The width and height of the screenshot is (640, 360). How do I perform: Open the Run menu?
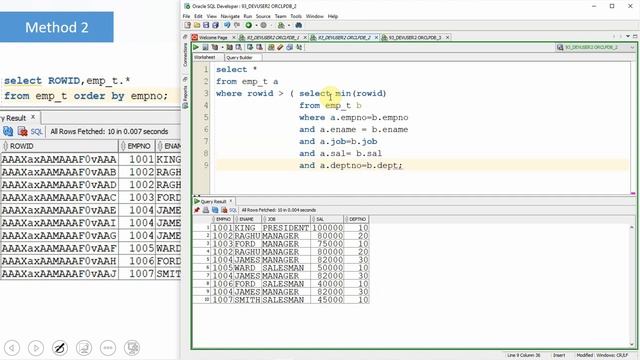[248, 16]
